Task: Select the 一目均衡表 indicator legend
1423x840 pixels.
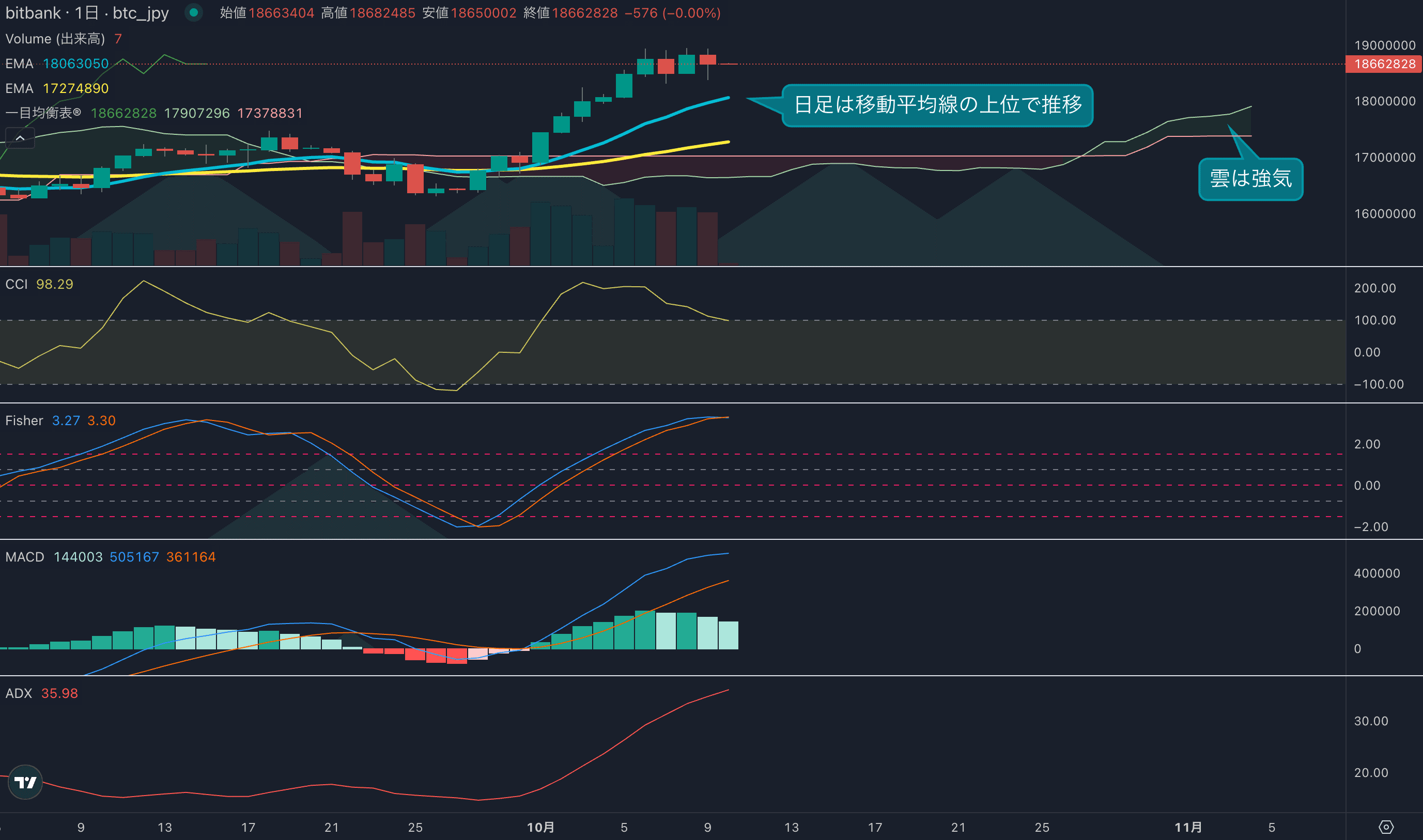Action: click(43, 113)
